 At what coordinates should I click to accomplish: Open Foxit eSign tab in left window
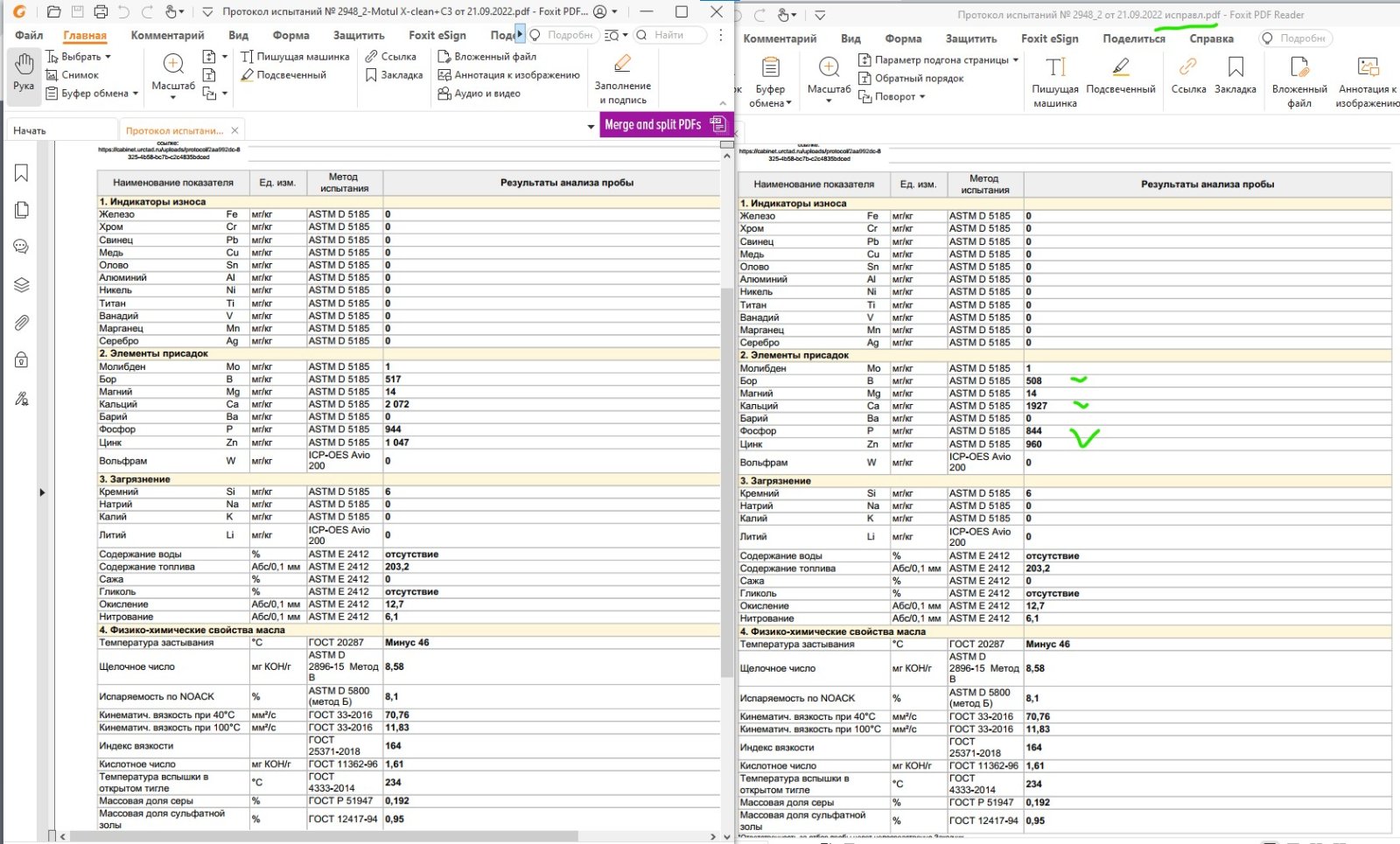pyautogui.click(x=437, y=35)
